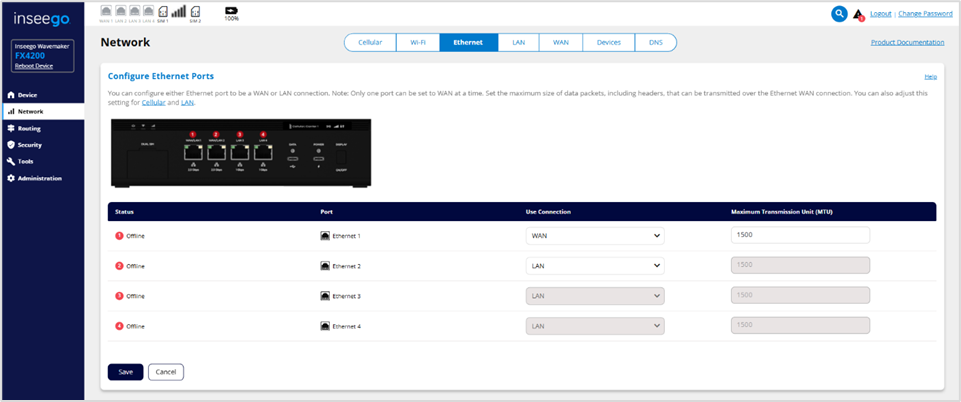961x402 pixels.
Task: Open Routing in the sidebar
Action: point(30,129)
